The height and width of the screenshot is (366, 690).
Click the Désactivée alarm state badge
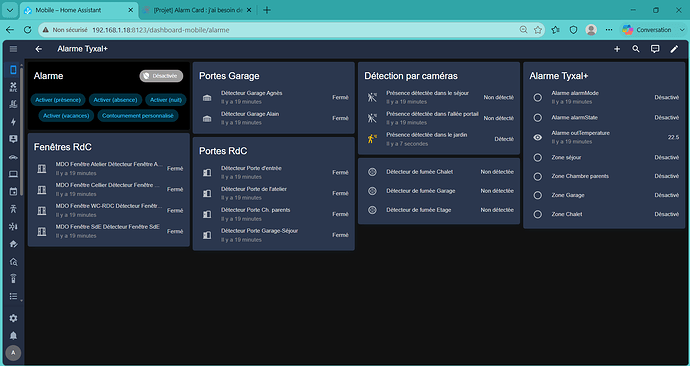tap(161, 76)
